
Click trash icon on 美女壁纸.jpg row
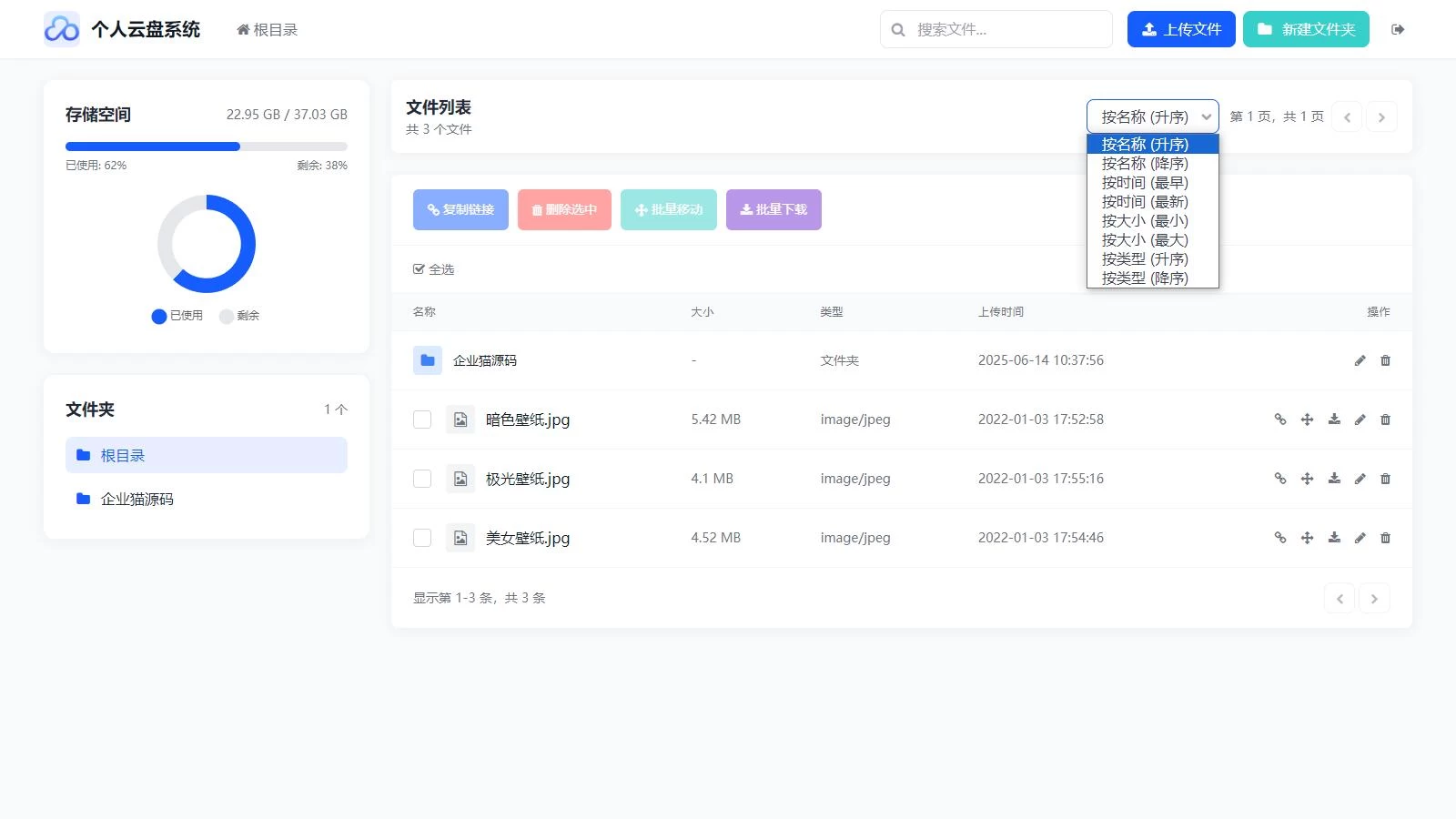tap(1385, 538)
